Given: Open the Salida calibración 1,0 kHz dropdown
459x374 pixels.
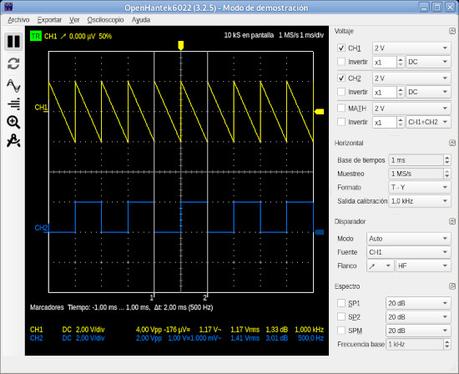Looking at the screenshot, I should pos(420,201).
